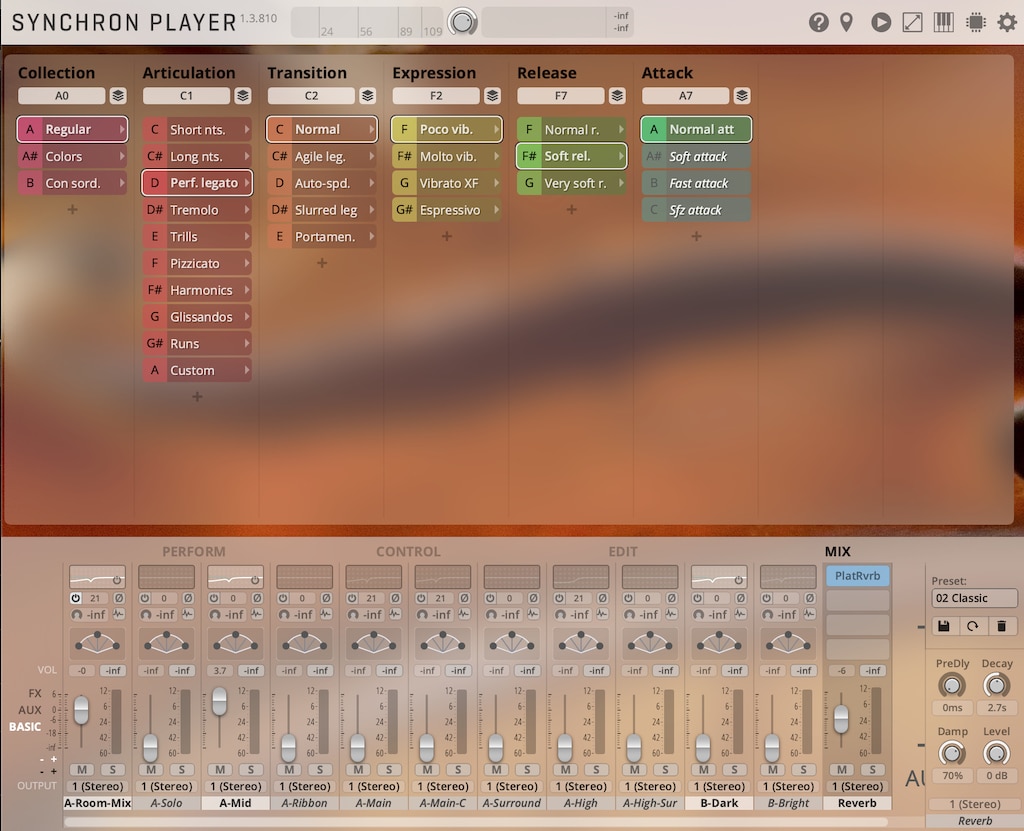Expand the Poco vib. expression arrow
This screenshot has height=831, width=1024.
coord(496,129)
